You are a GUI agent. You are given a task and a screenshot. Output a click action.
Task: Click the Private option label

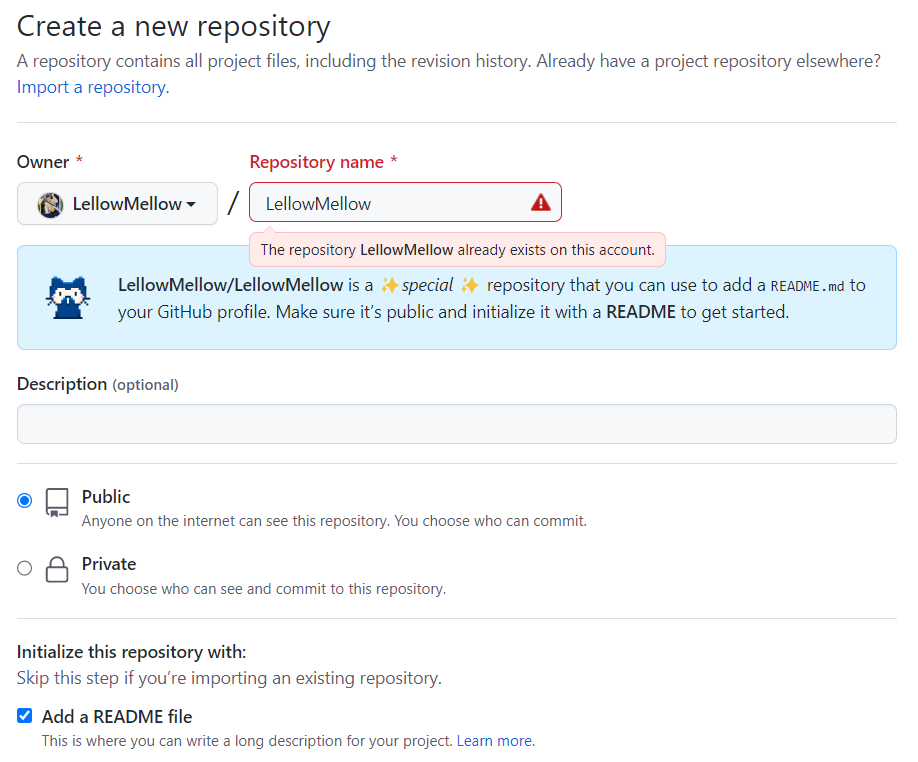[x=109, y=564]
